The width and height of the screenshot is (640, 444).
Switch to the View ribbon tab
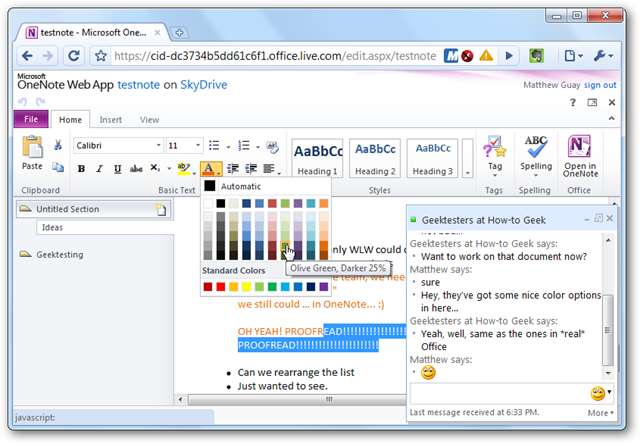coord(149,120)
